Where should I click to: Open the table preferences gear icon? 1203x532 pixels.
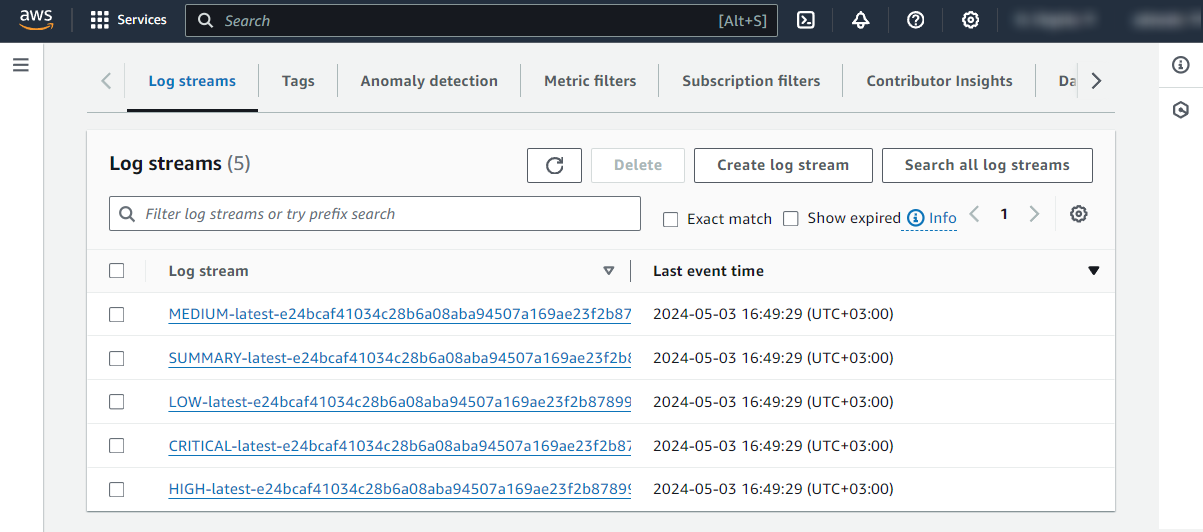tap(1078, 214)
